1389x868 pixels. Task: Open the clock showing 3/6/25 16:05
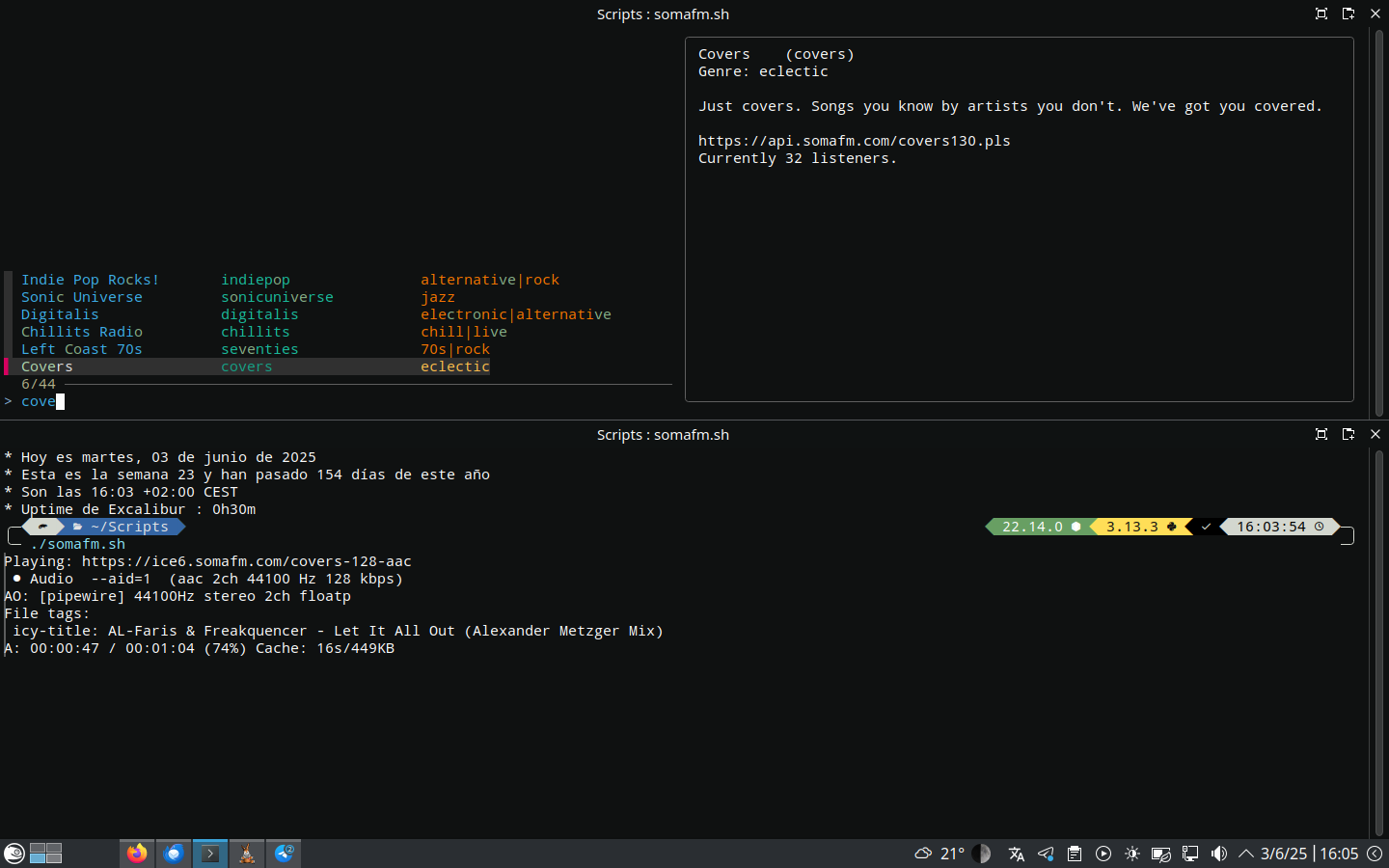1309,854
